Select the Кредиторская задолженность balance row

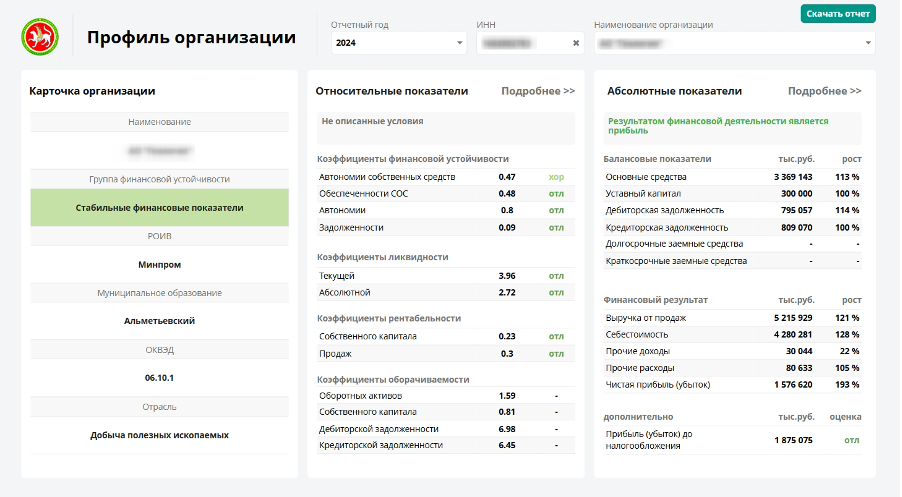(732, 228)
